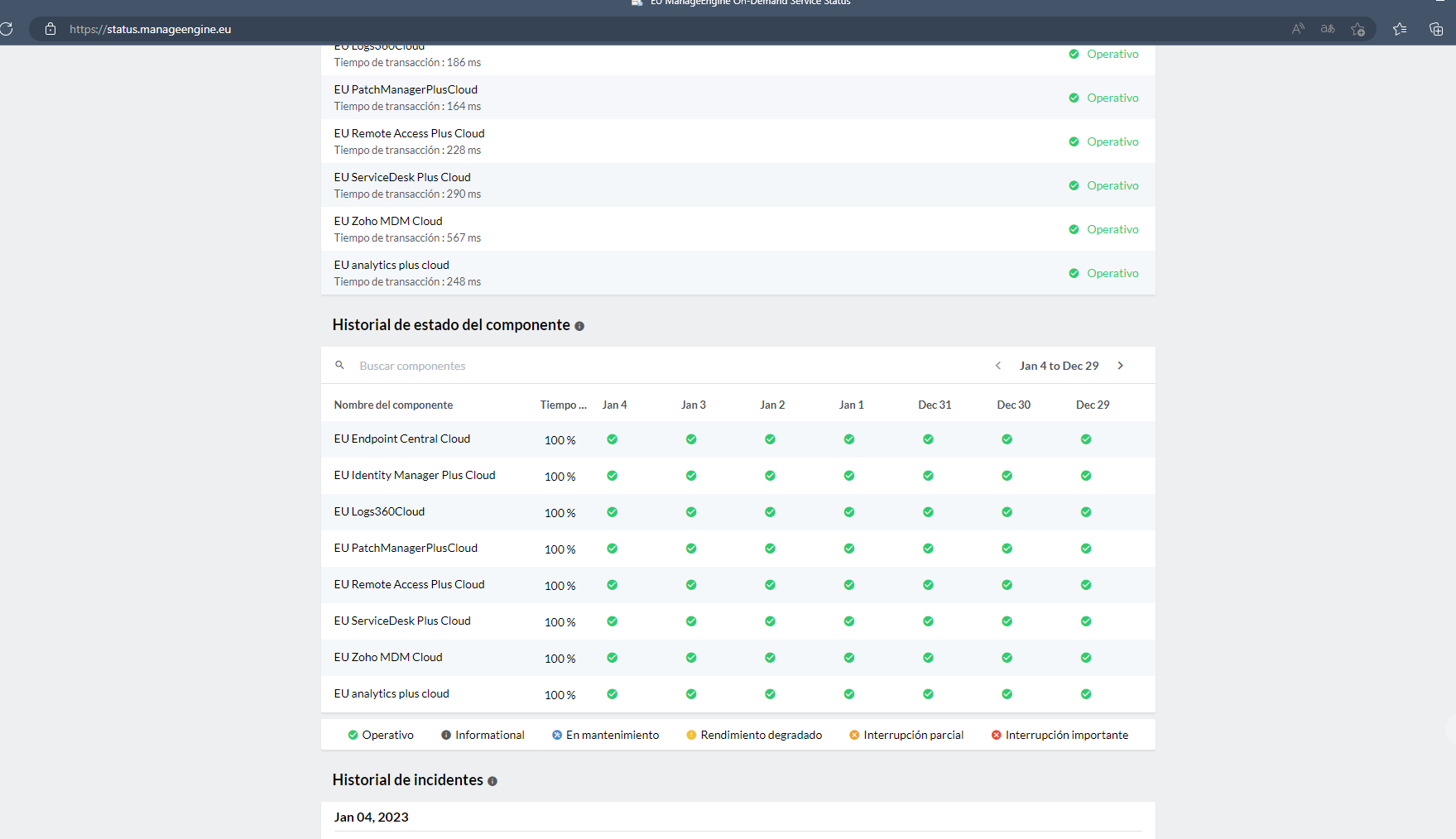This screenshot has height=839, width=1456.
Task: Click the Dec 30 status icon for EU ServiceDesk Plus Cloud
Action: pos(1007,621)
